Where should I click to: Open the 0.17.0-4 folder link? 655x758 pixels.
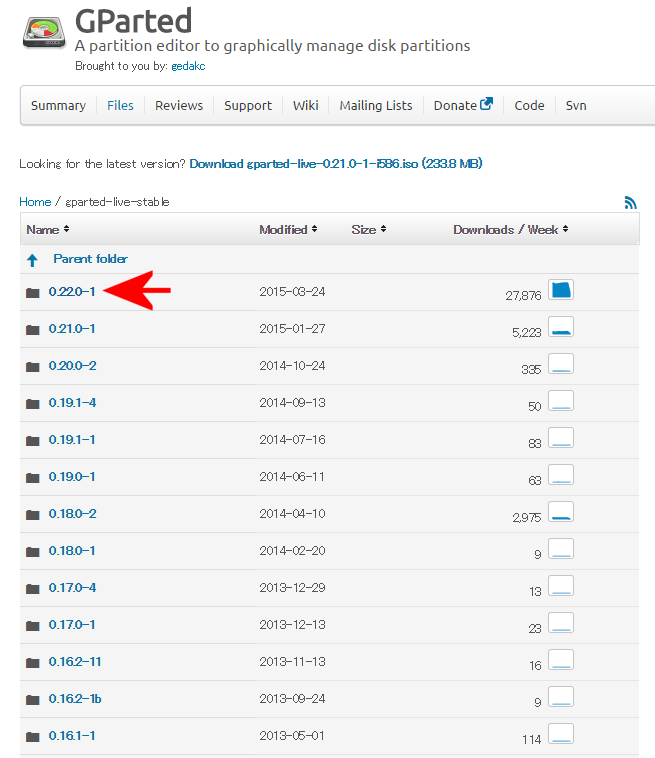73,588
